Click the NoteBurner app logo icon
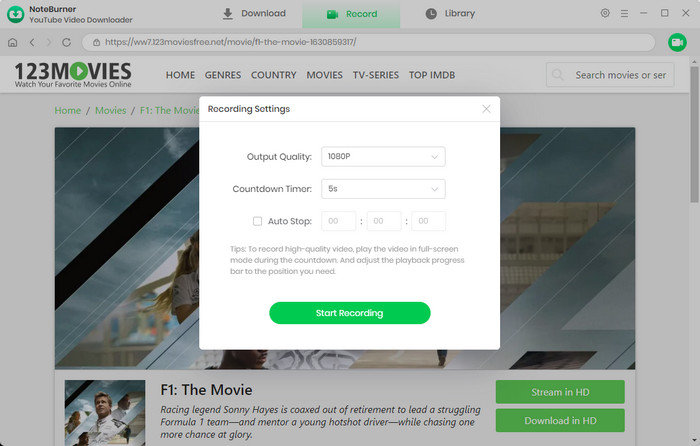The width and height of the screenshot is (700, 446). point(16,14)
